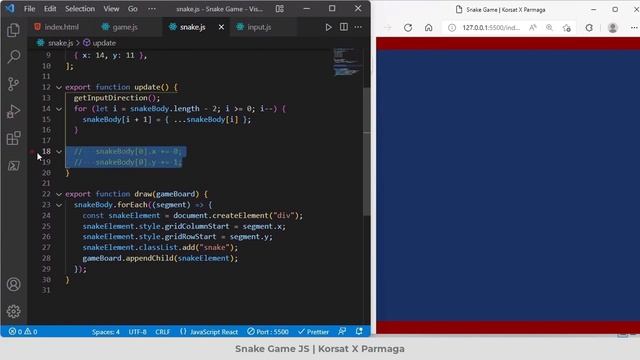
Task: Change UTF-8 file encoding
Action: pos(138,331)
